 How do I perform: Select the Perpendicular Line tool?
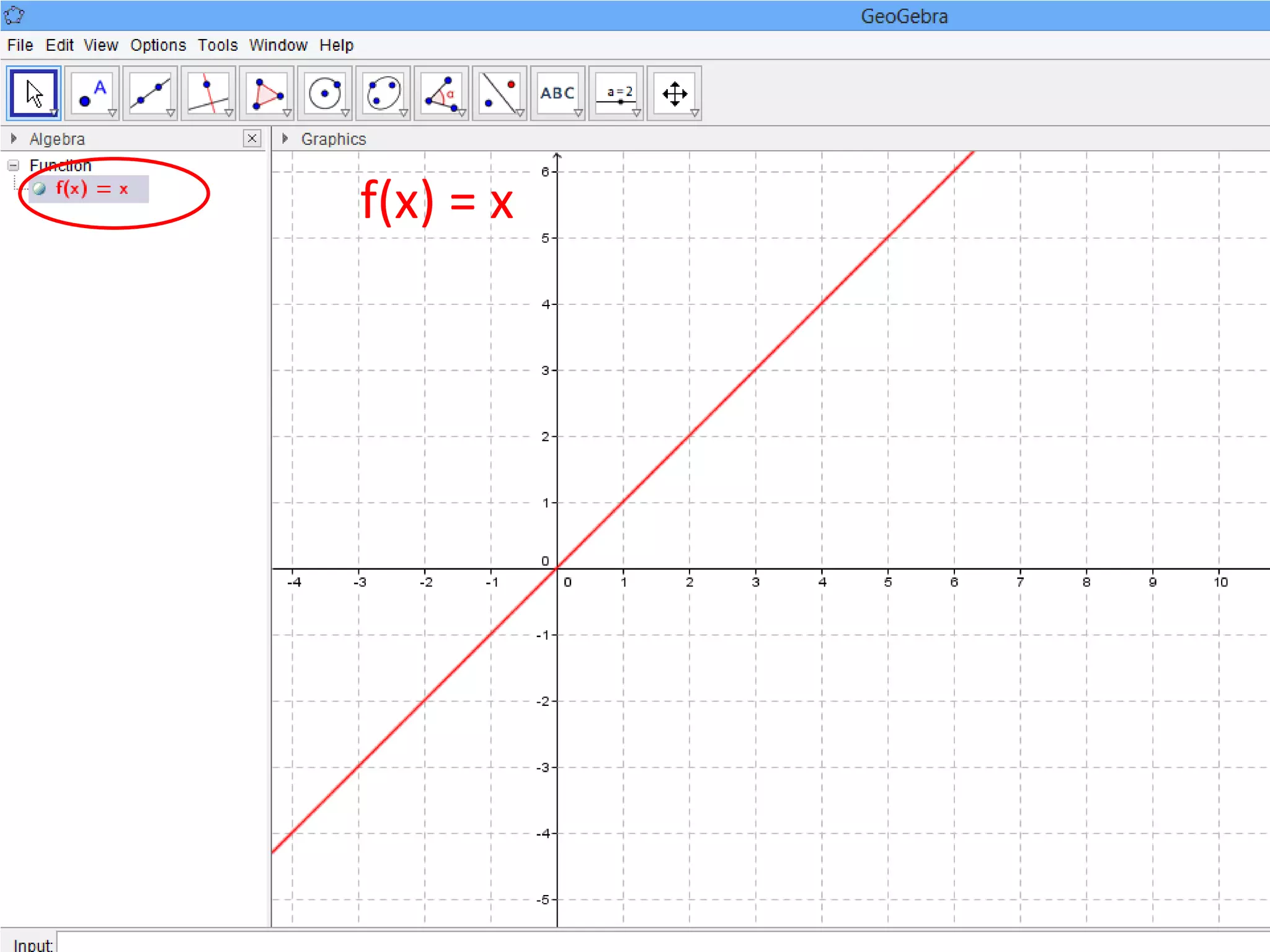point(208,93)
